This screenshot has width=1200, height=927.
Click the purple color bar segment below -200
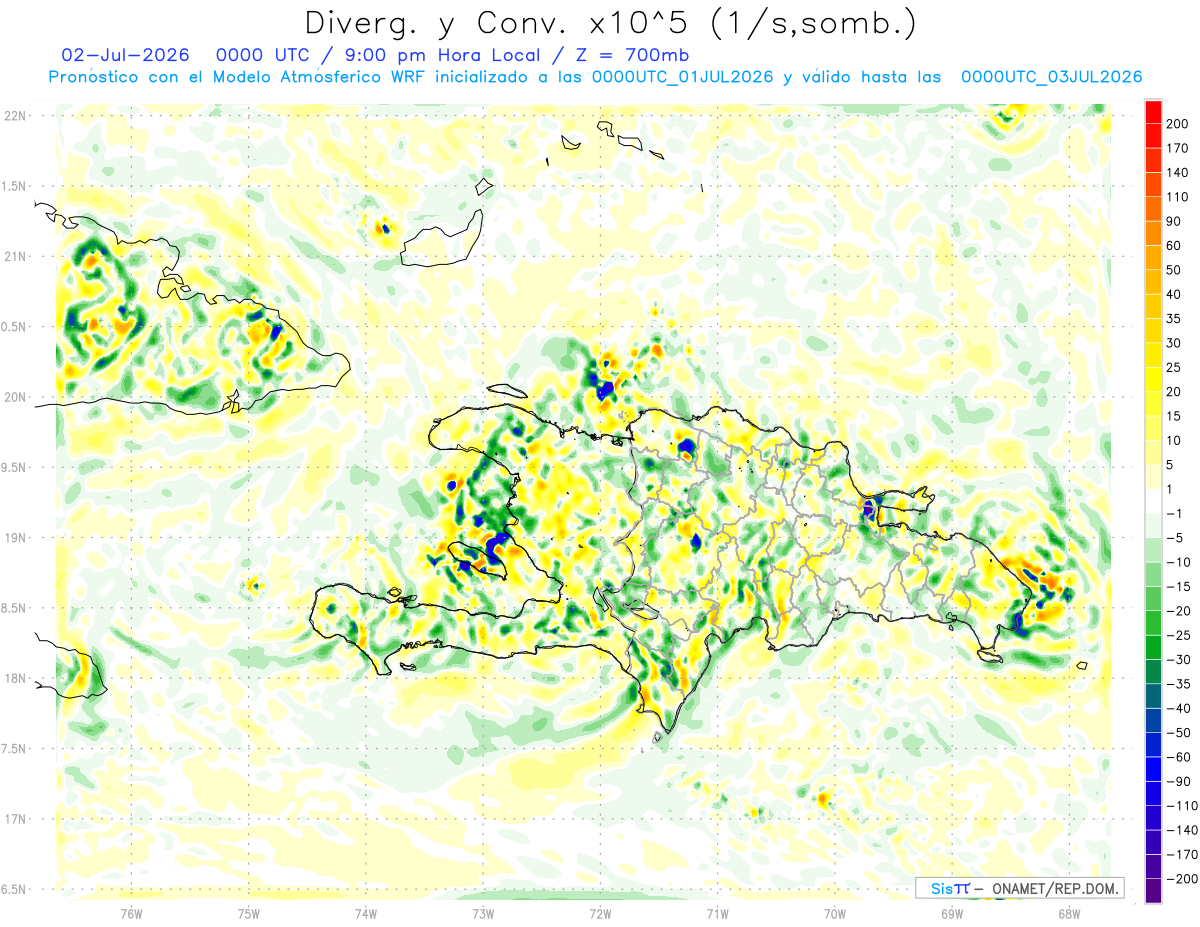[x=1153, y=891]
